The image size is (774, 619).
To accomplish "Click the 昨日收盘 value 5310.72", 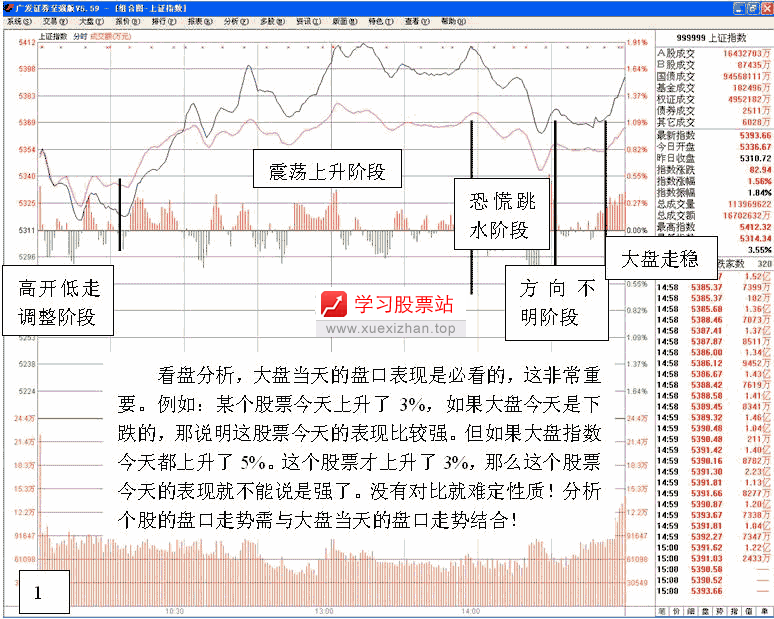I will point(755,158).
